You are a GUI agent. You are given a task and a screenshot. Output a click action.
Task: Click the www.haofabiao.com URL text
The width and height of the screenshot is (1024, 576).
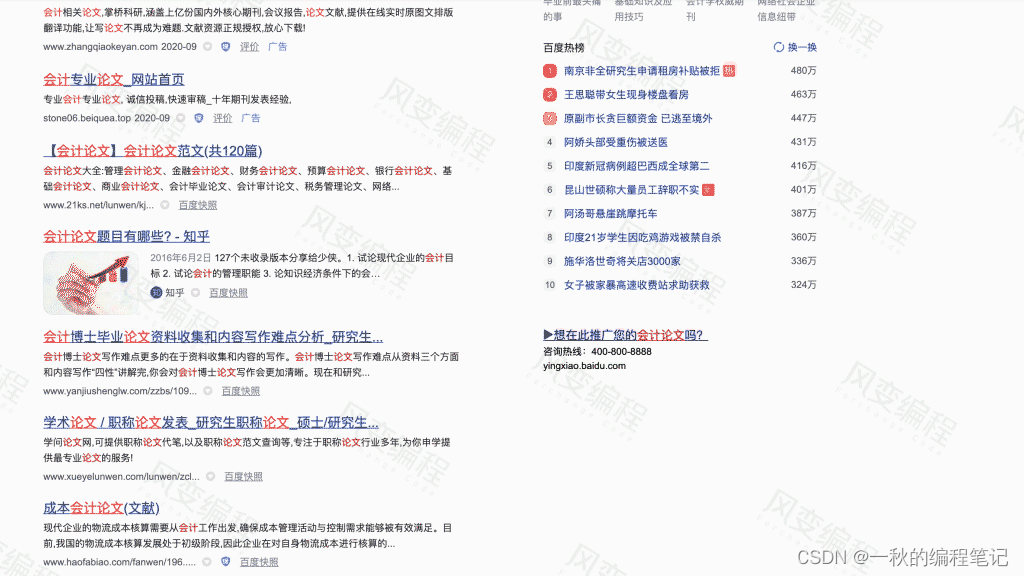point(120,562)
